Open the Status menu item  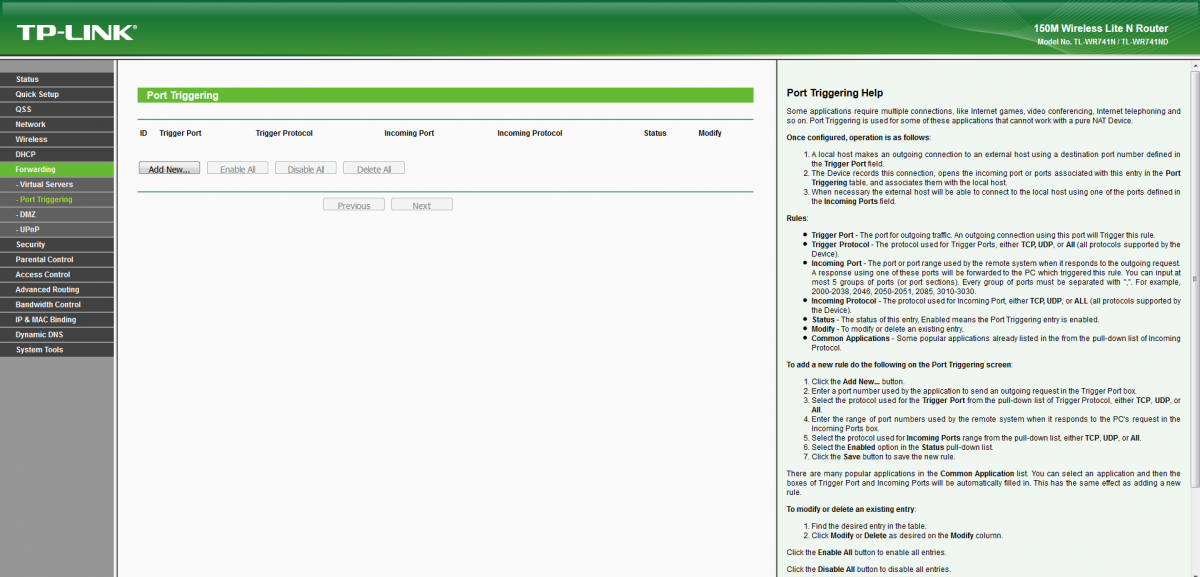coord(57,79)
